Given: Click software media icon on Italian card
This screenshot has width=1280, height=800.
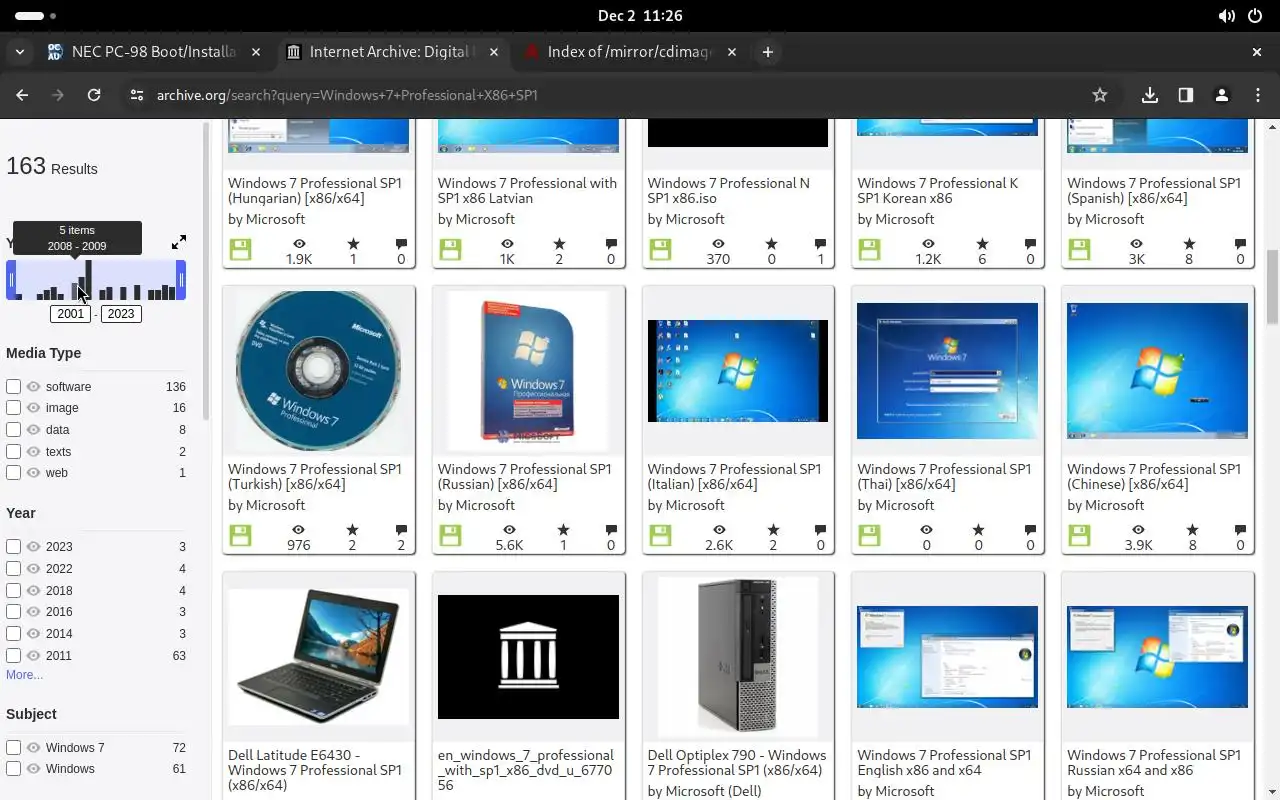Looking at the screenshot, I should [660, 536].
